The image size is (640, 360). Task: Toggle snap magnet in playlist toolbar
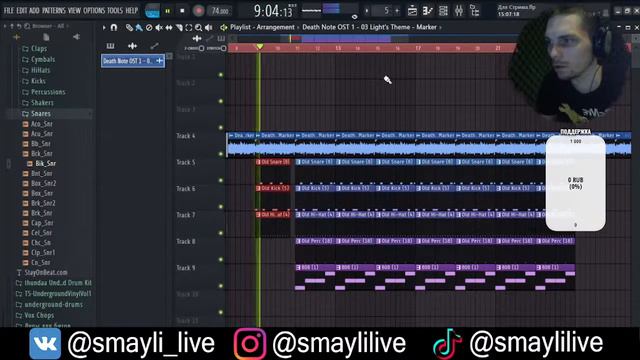point(114,27)
